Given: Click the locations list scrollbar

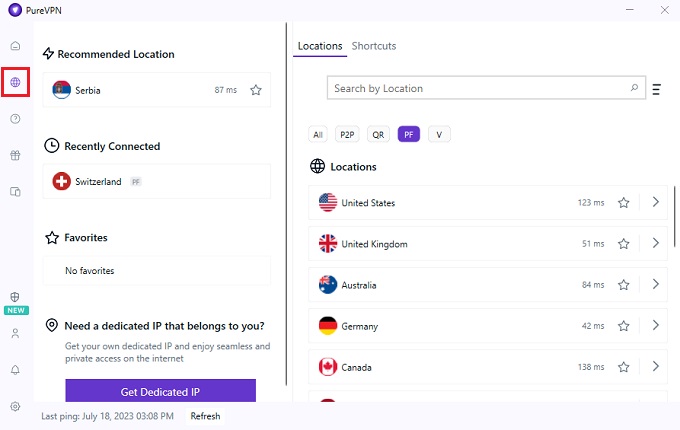Looking at the screenshot, I should coord(675,216).
